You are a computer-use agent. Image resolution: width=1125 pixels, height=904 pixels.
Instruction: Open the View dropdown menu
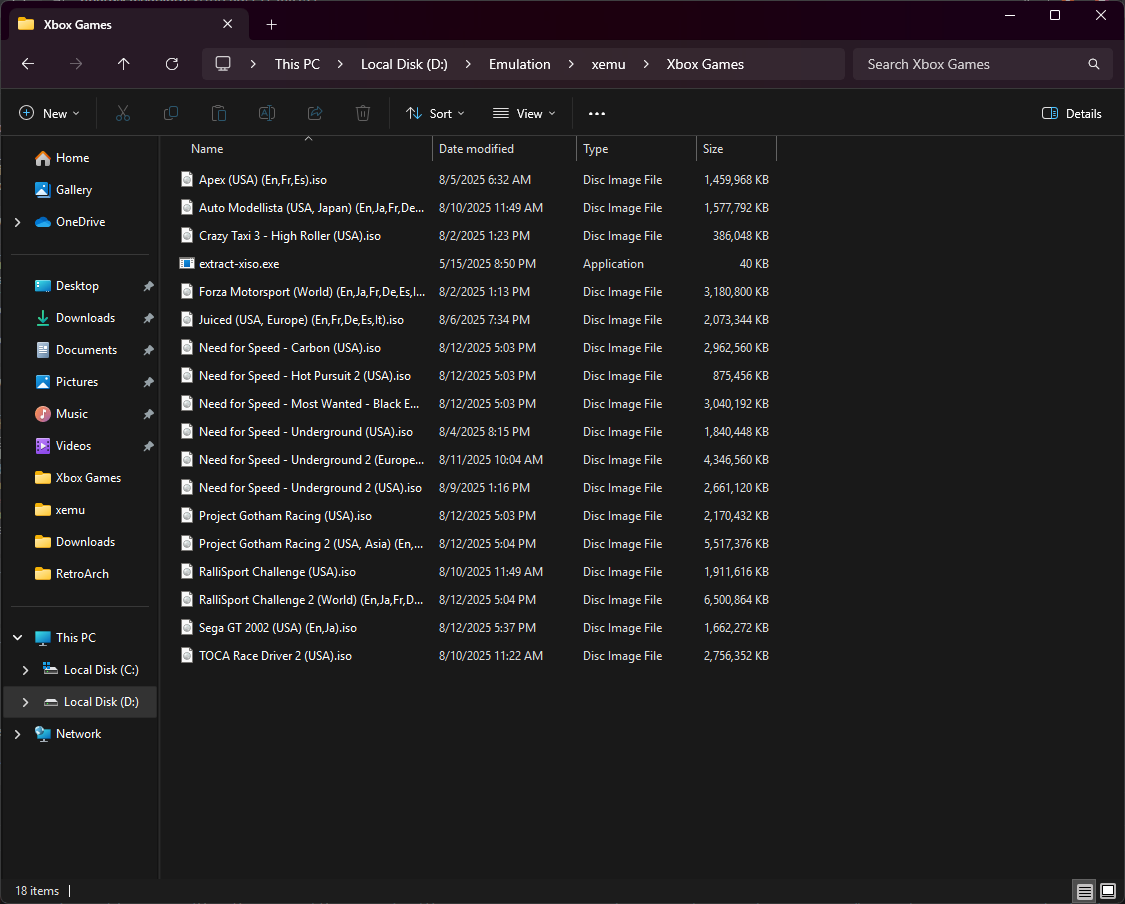click(x=524, y=114)
